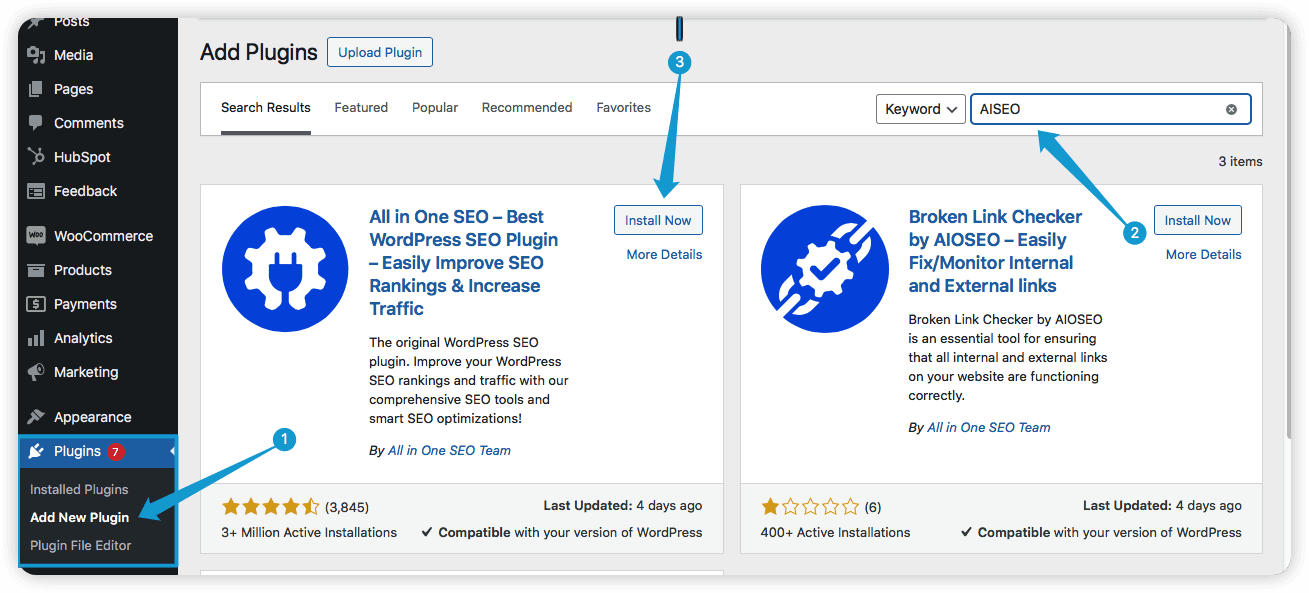Click the 3 items count text
1309x593 pixels.
click(x=1240, y=161)
